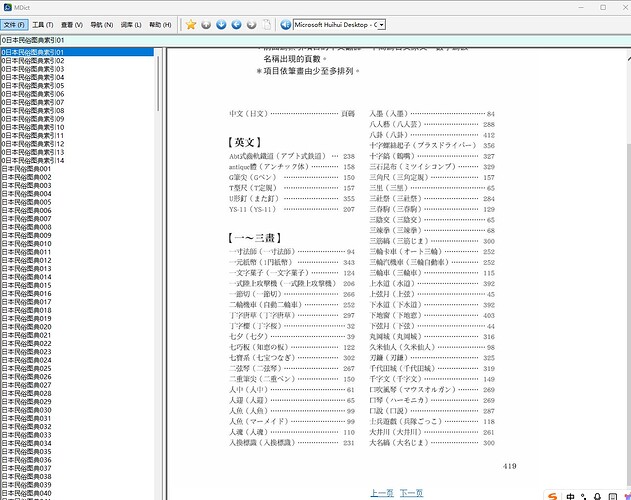Go back with the blue left arrow
Screen dimensions: 631x500
coord(236,25)
